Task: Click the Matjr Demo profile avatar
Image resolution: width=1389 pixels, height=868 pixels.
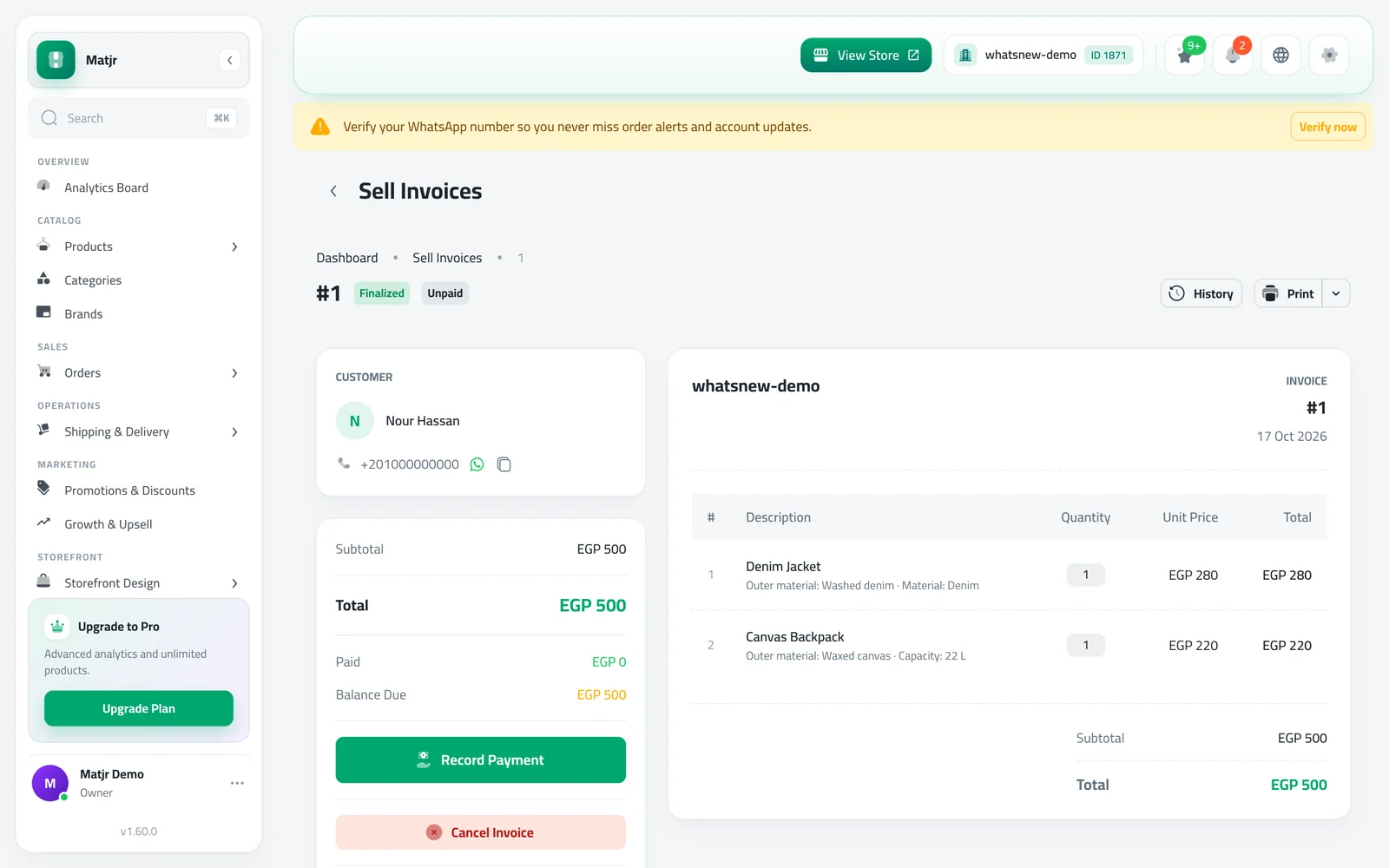Action: 50,783
